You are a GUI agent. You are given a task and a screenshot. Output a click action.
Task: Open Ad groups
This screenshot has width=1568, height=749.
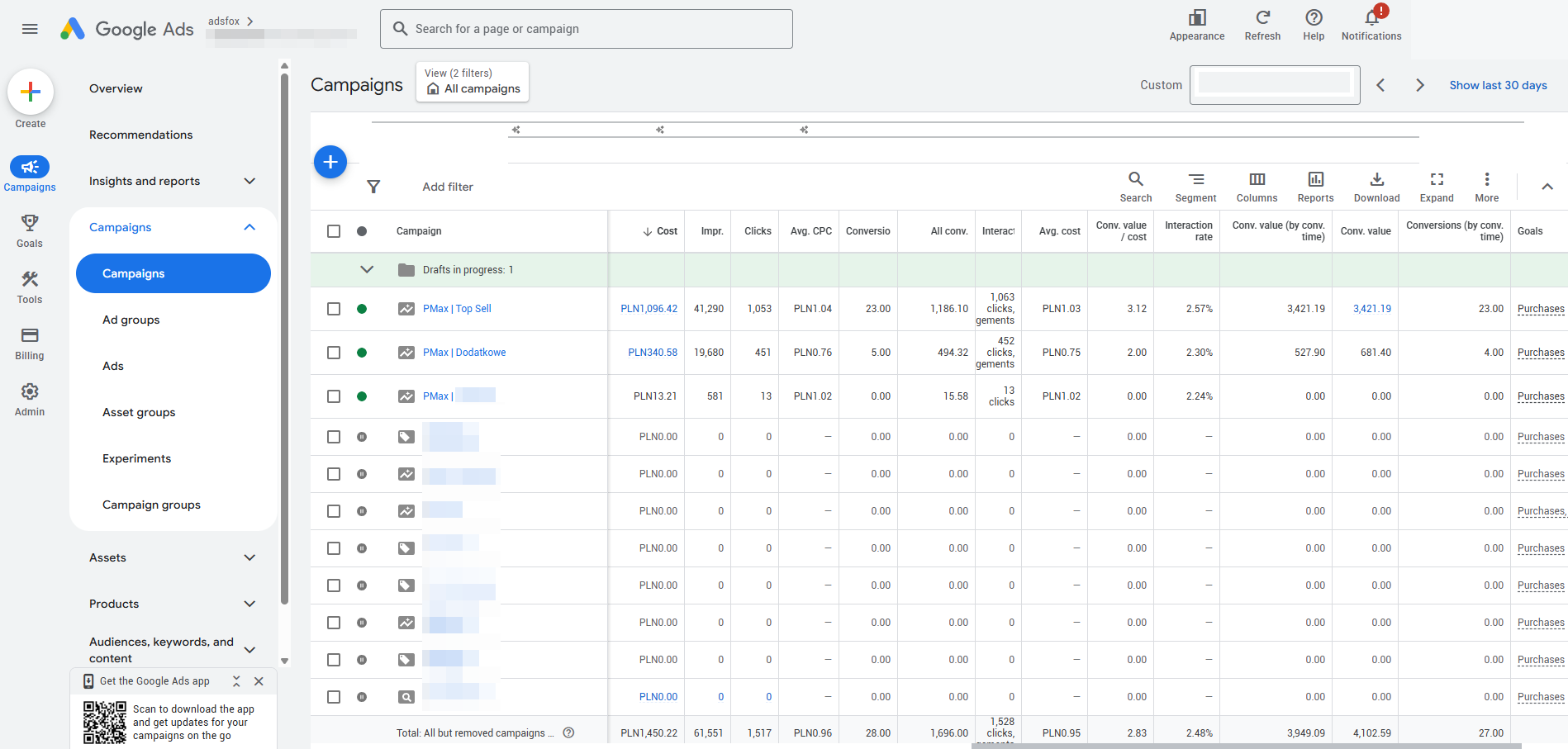point(131,320)
